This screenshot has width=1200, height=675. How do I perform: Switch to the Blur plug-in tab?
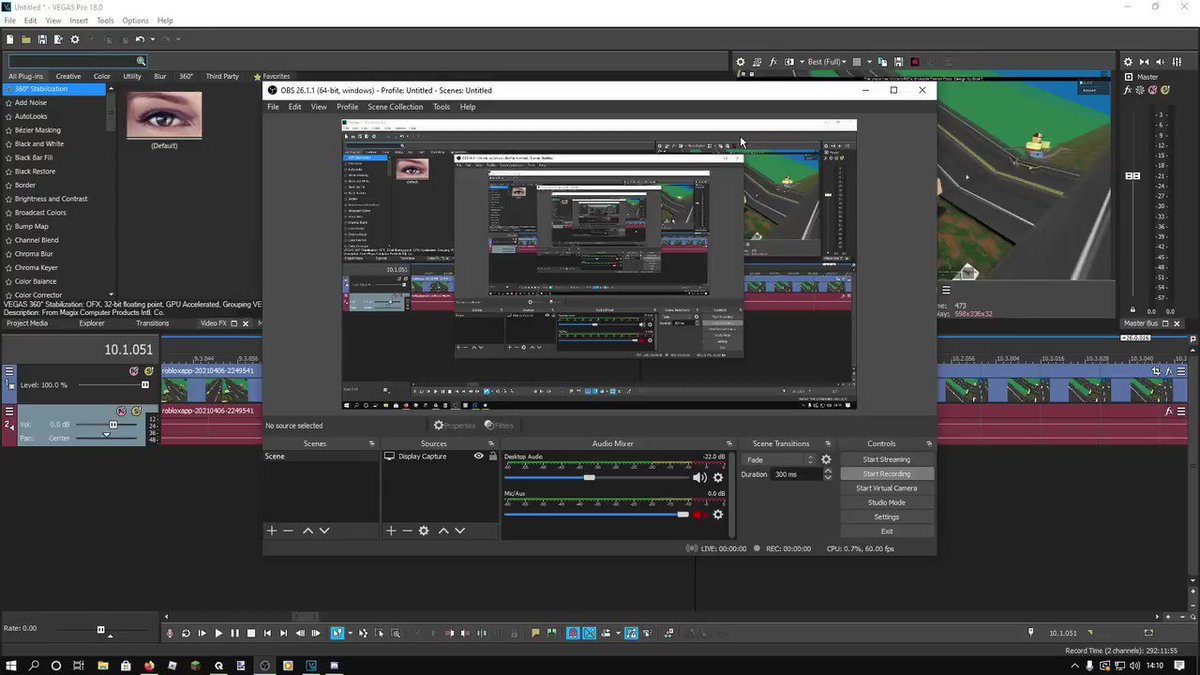(160, 76)
